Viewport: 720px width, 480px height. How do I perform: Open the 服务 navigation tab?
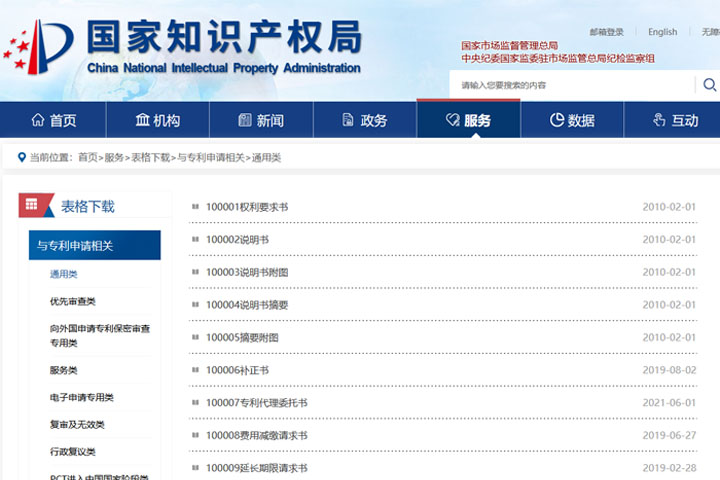[468, 120]
